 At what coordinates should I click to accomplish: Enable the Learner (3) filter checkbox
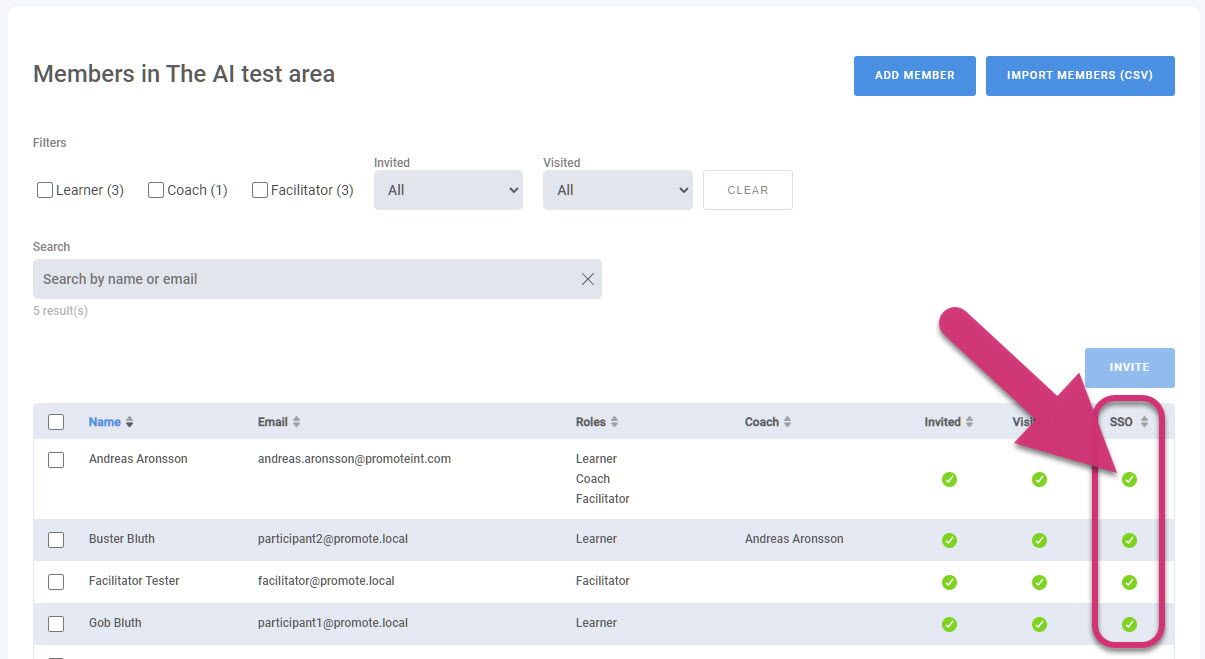[x=45, y=190]
